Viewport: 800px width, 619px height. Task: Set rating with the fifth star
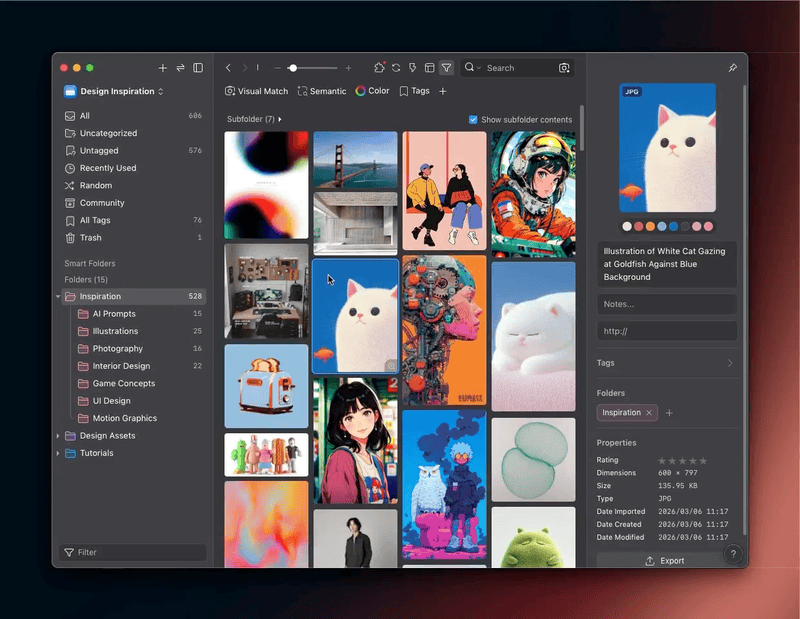(x=703, y=460)
